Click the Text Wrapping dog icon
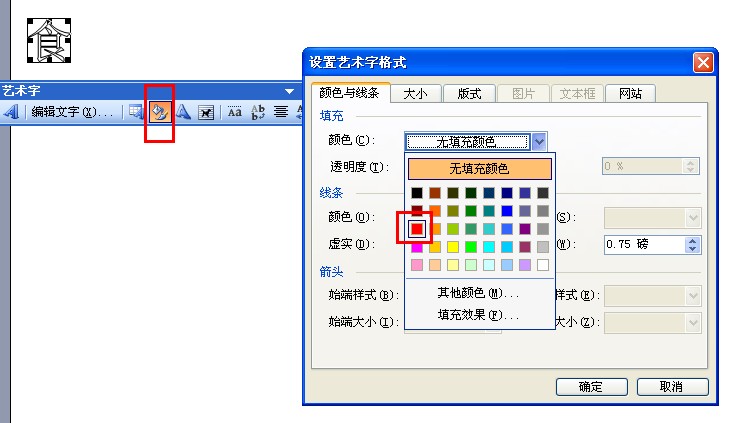 [x=206, y=112]
